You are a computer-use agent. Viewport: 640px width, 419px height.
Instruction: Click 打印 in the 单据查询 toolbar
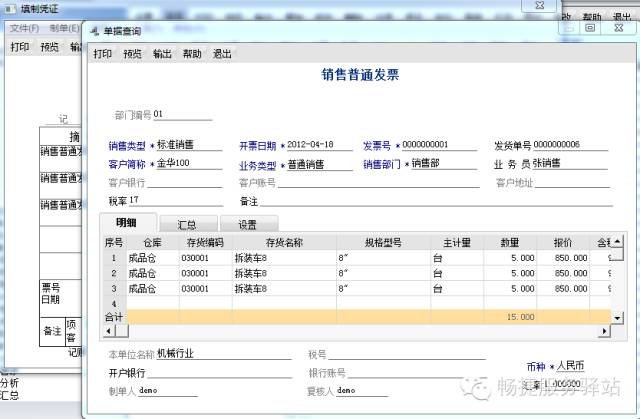pyautogui.click(x=102, y=53)
